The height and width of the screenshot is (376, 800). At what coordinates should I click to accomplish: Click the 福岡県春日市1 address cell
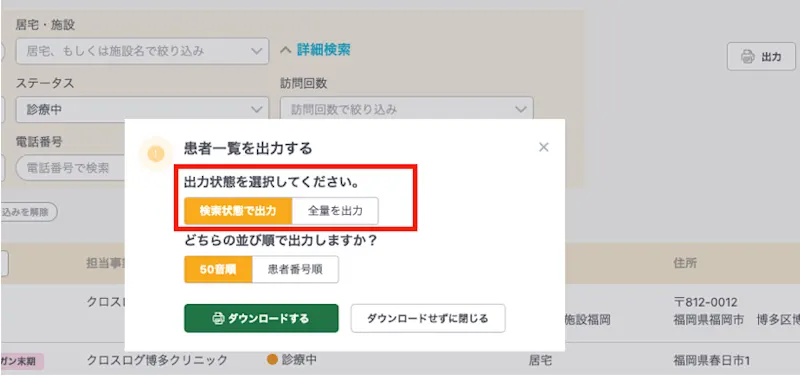(x=712, y=361)
